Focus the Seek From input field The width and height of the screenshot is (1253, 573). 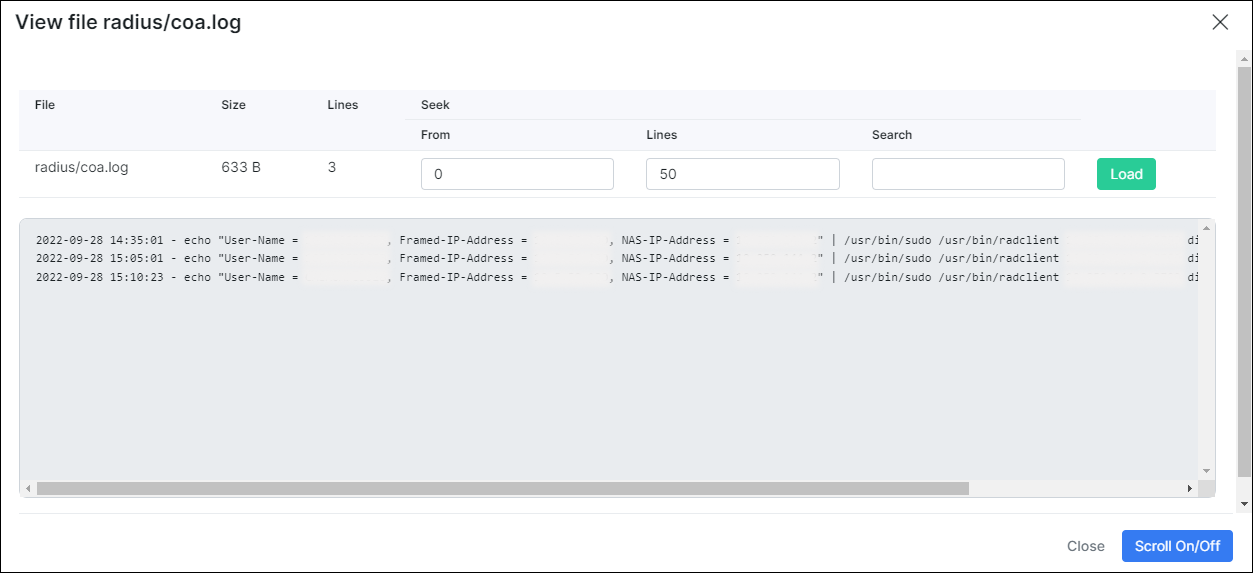(x=517, y=174)
